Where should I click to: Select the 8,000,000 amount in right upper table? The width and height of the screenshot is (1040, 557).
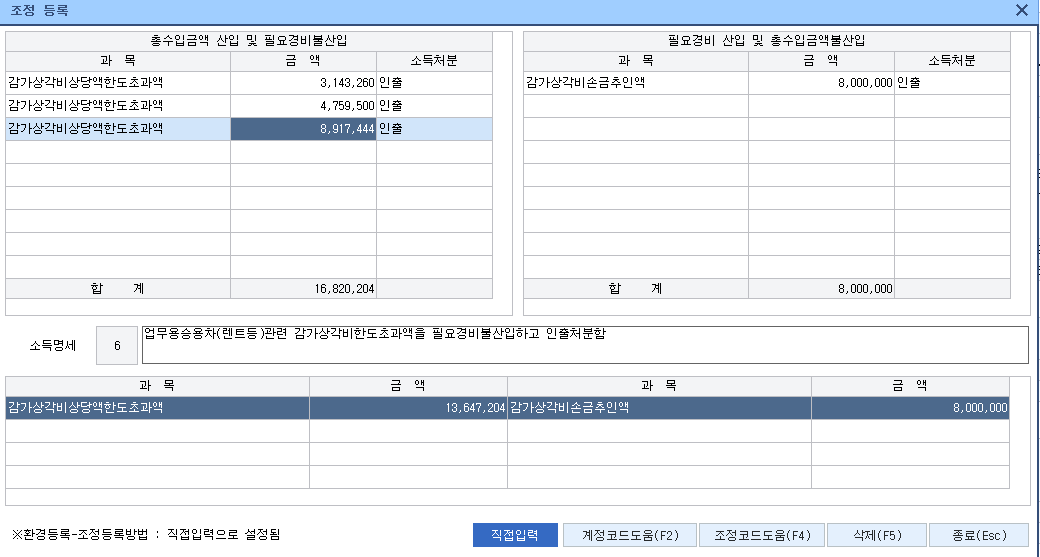pyautogui.click(x=820, y=83)
